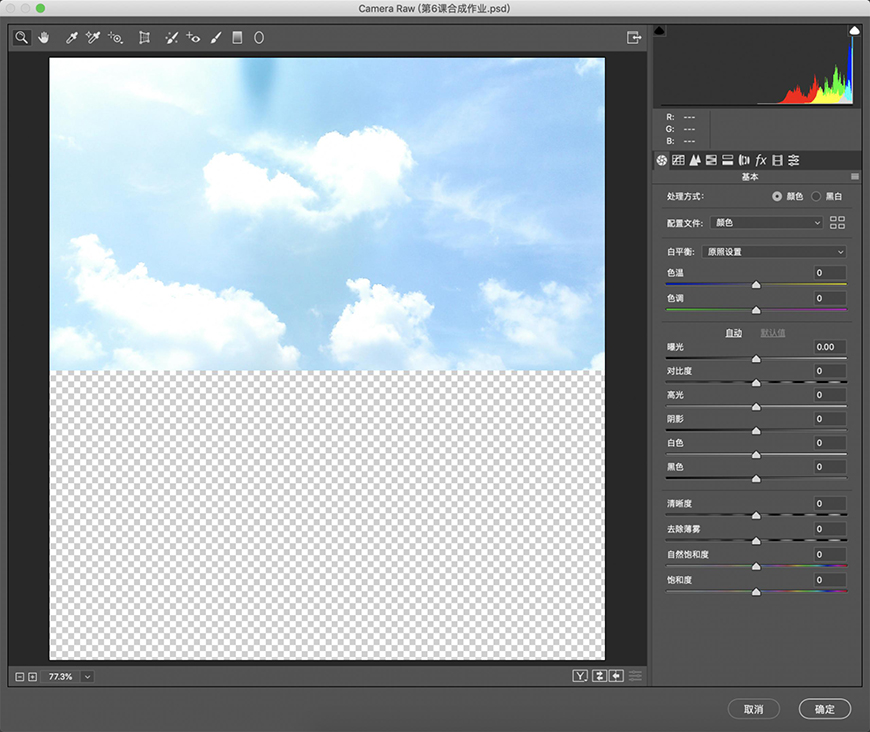The width and height of the screenshot is (870, 732).
Task: Select the Color Sampler tool
Action: (x=93, y=38)
